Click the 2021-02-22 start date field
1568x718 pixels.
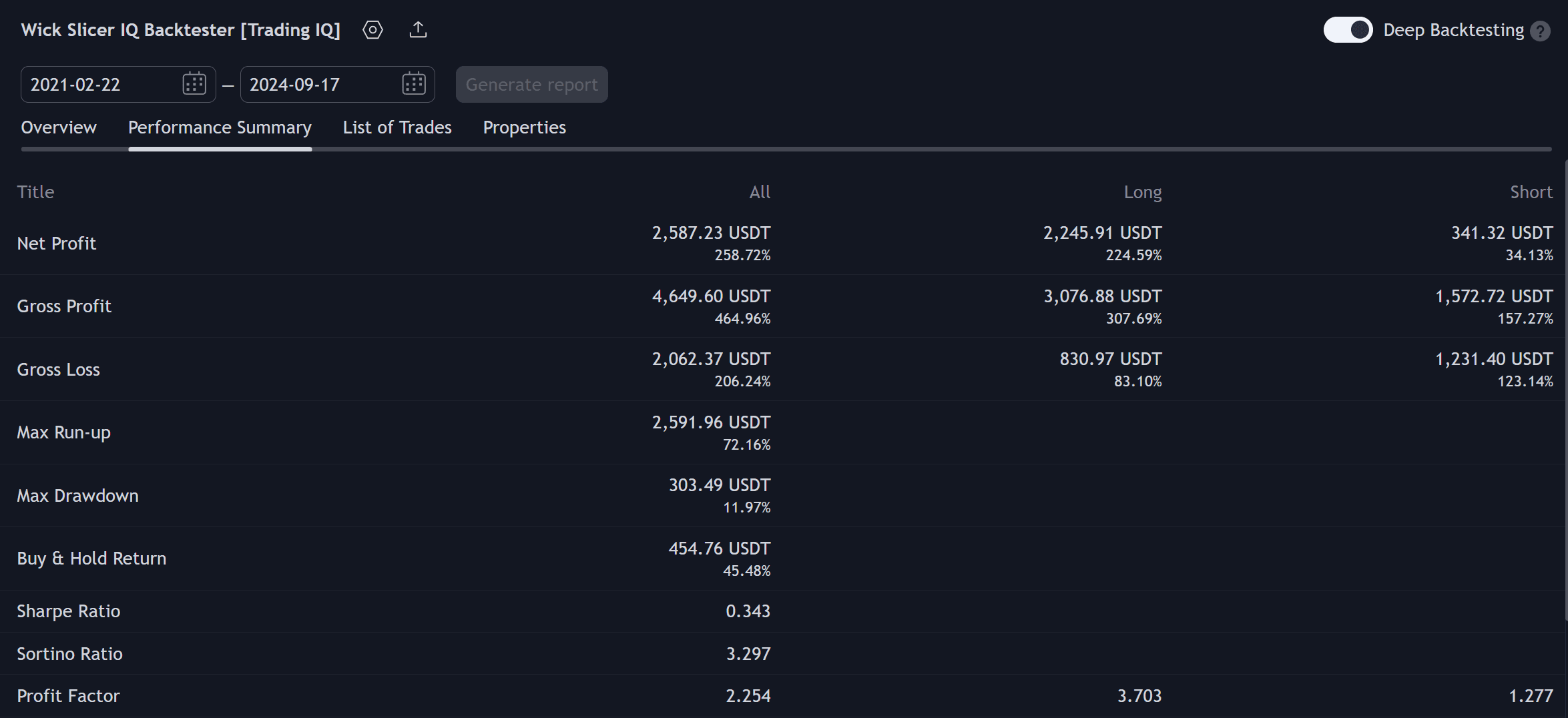(x=118, y=85)
